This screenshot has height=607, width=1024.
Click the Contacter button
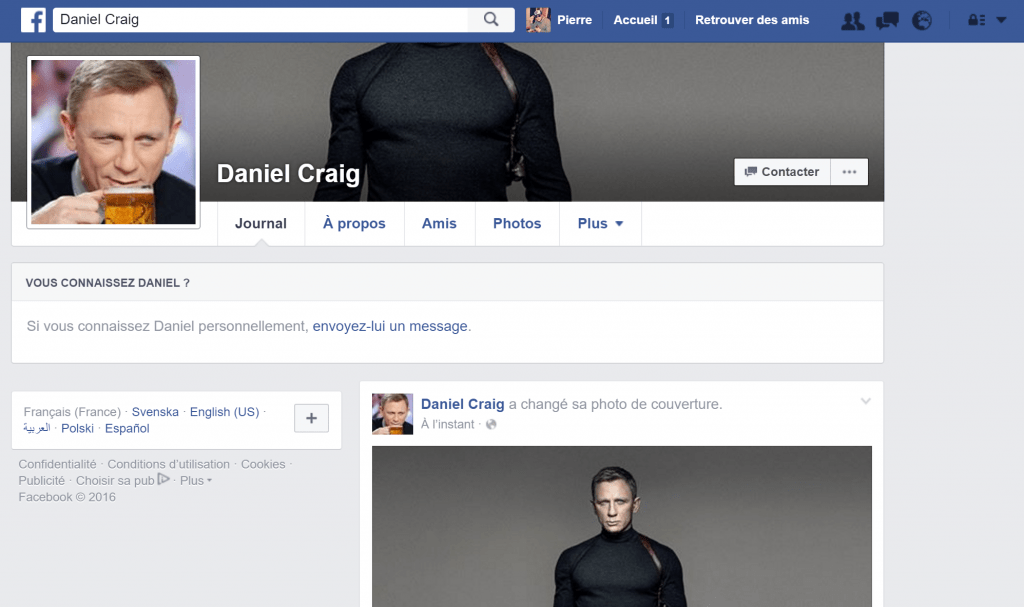pyautogui.click(x=782, y=172)
